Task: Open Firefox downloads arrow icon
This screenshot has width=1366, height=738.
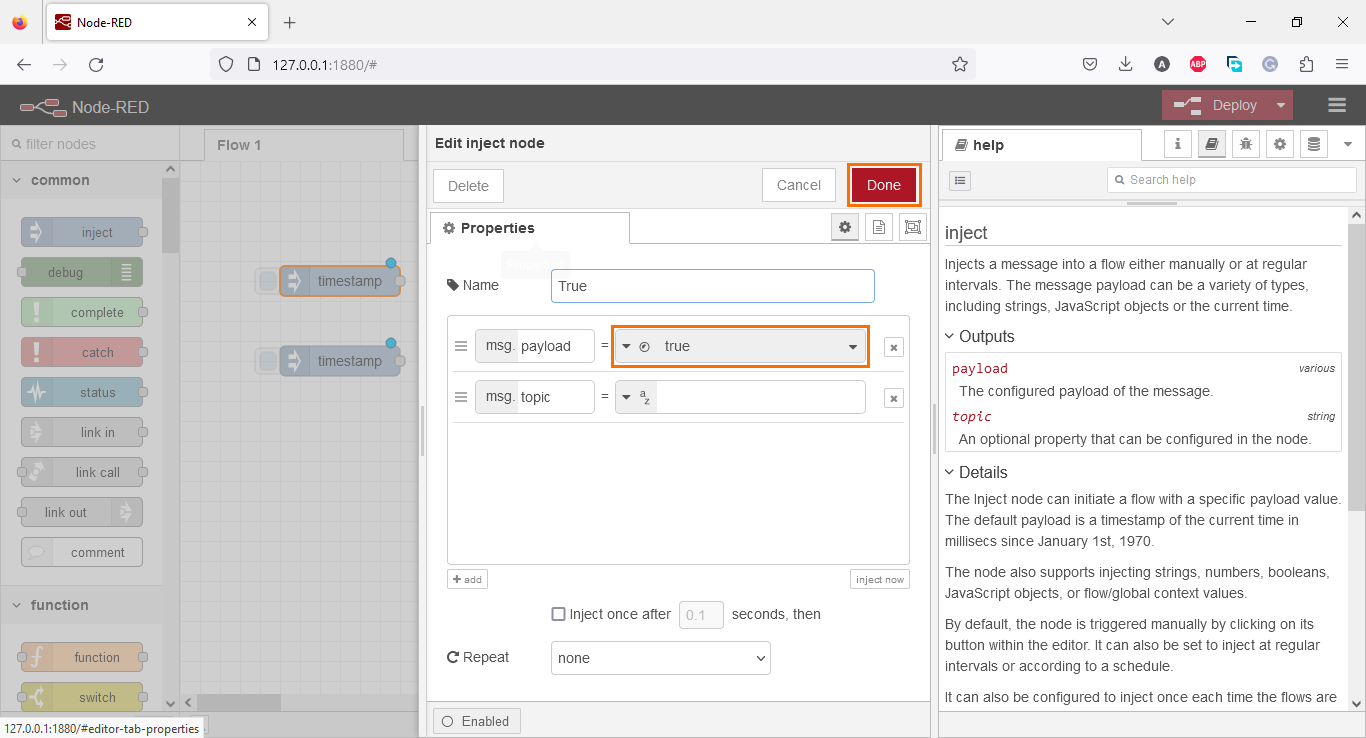Action: point(1125,64)
